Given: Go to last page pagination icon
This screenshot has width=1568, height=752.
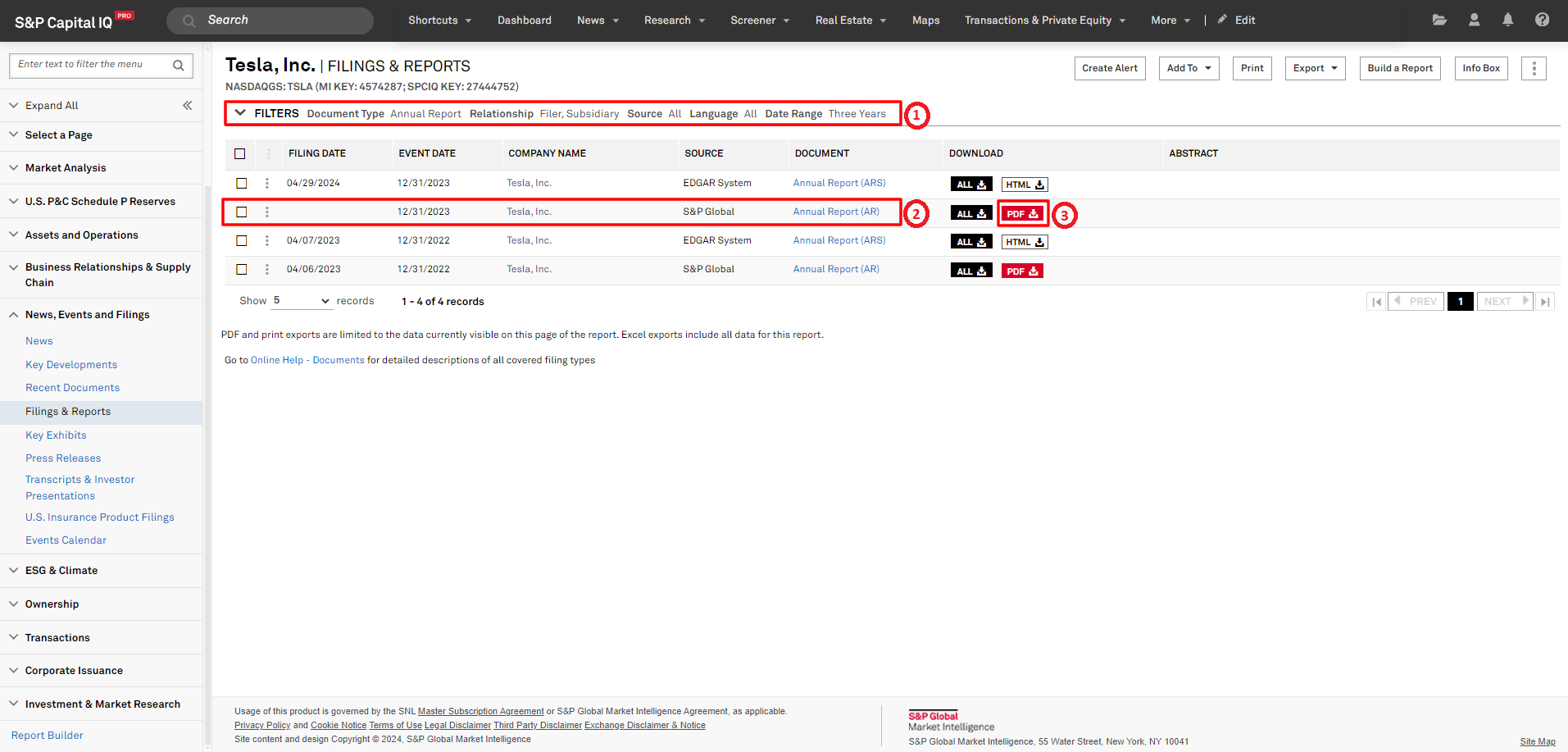Looking at the screenshot, I should [x=1545, y=302].
